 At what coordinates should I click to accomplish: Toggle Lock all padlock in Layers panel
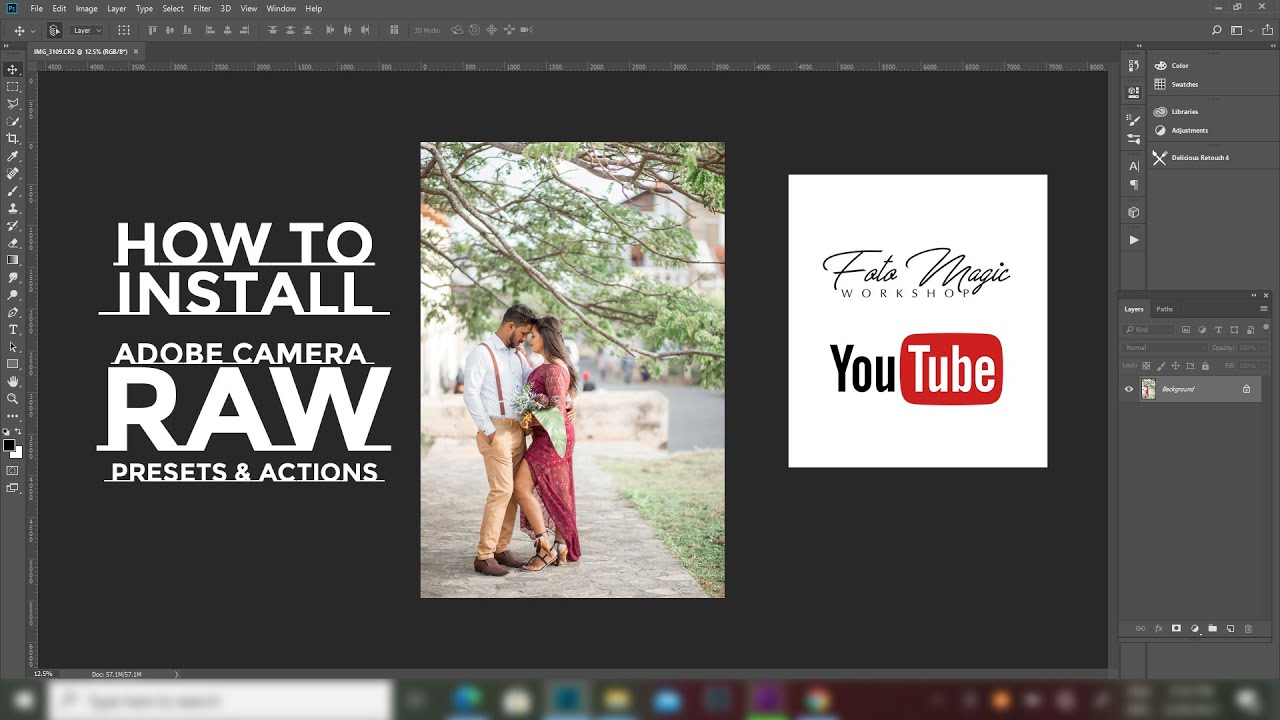point(1205,366)
